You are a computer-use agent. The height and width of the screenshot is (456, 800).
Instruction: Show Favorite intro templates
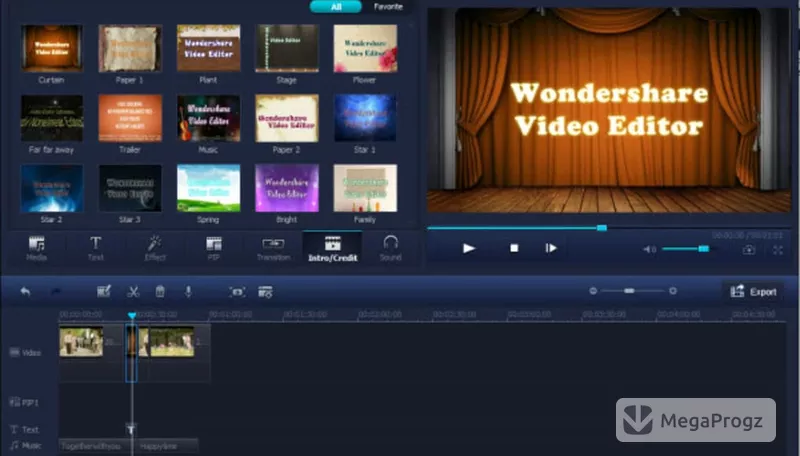[388, 7]
